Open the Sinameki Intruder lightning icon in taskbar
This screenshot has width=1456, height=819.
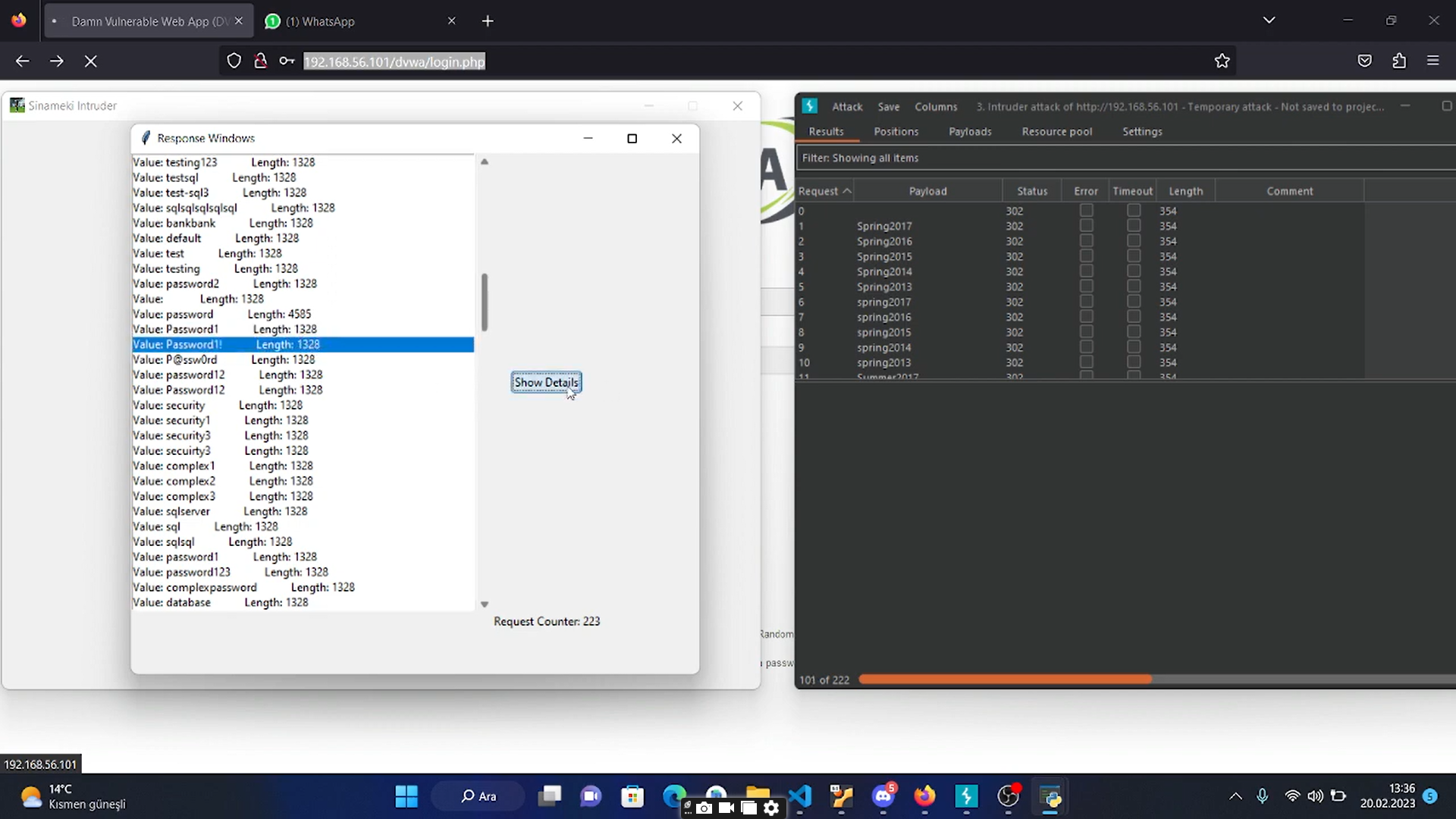[x=967, y=796]
